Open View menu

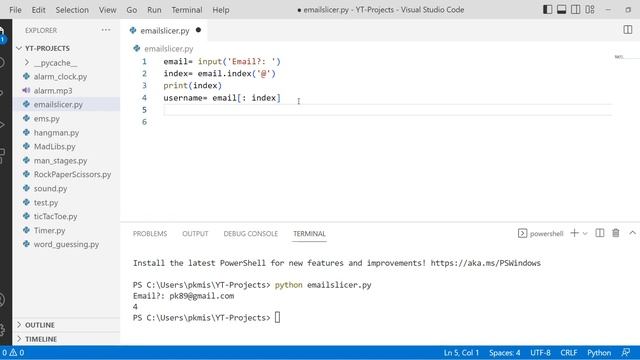point(107,10)
